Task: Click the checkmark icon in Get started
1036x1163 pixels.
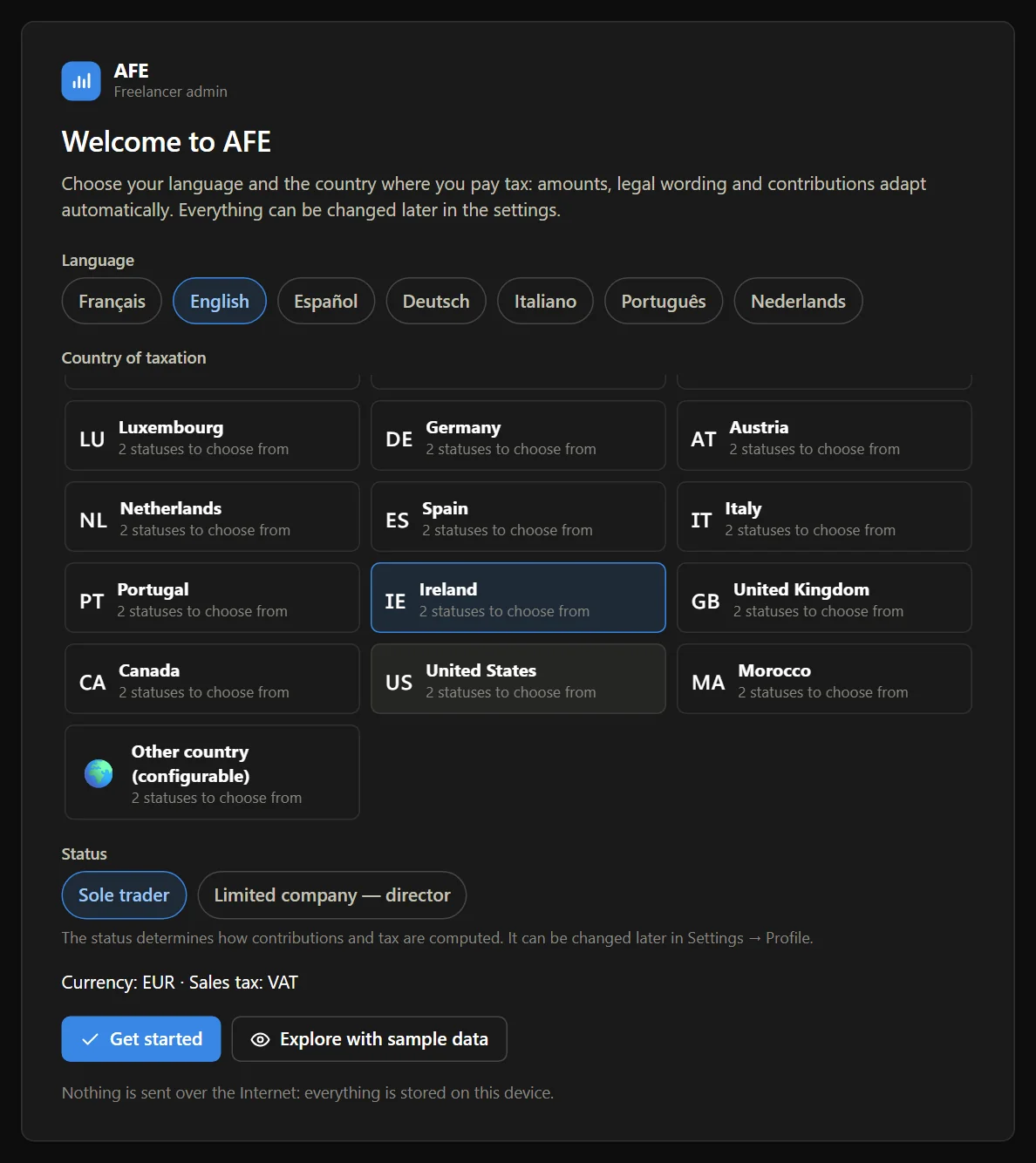Action: coord(90,1039)
